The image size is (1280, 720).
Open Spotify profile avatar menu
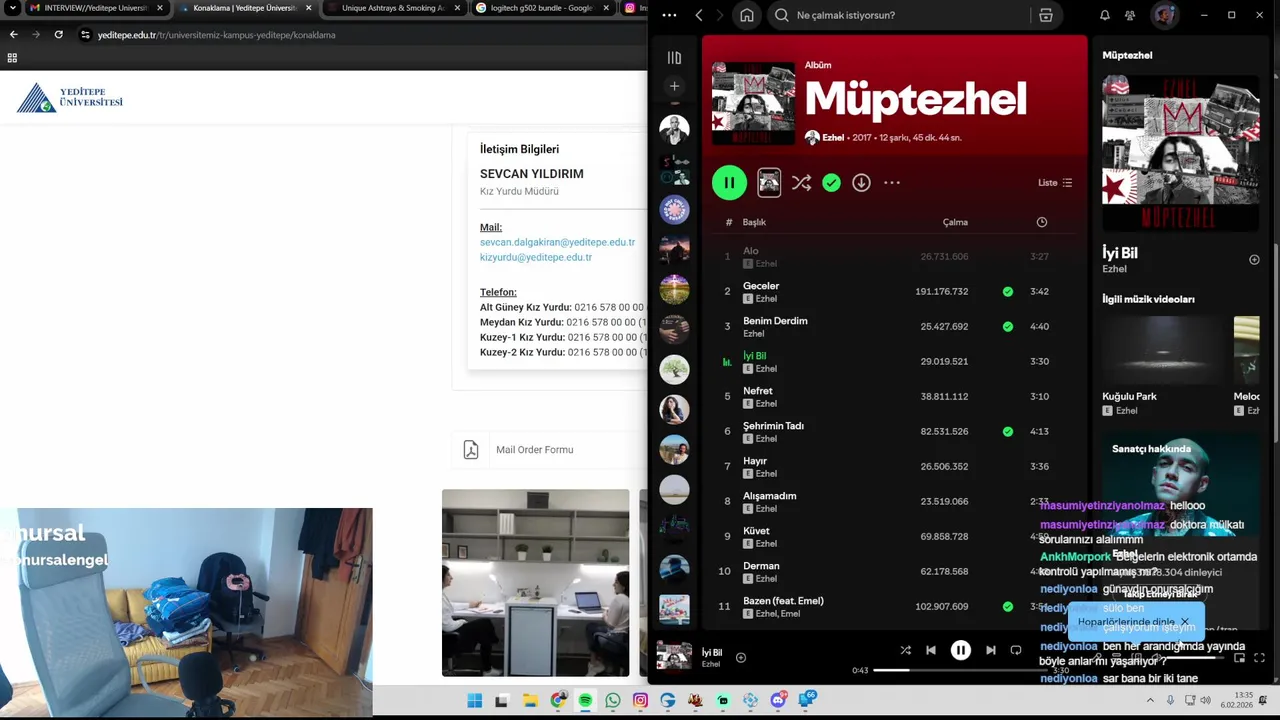point(1164,15)
